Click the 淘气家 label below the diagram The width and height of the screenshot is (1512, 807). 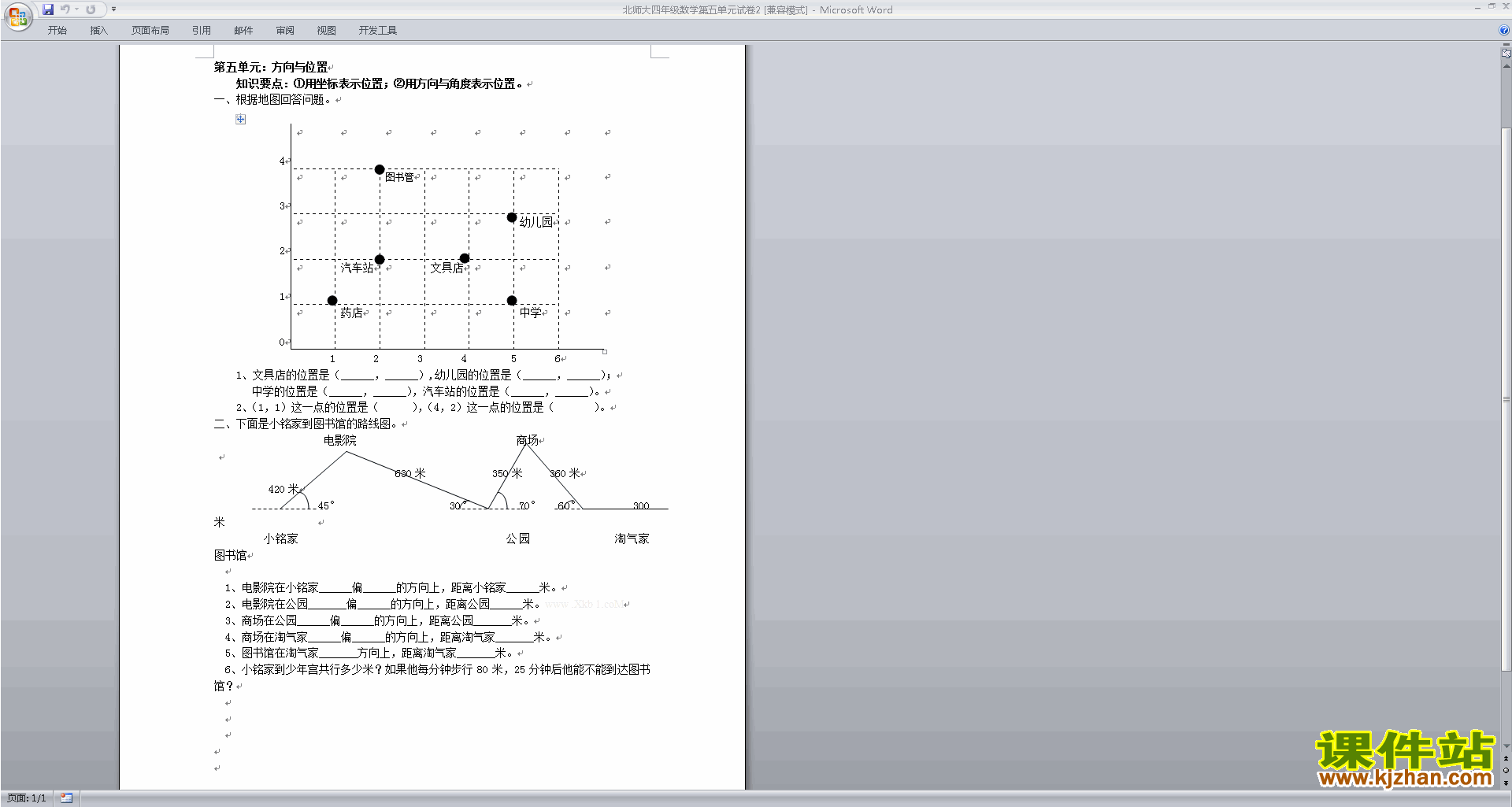coord(632,539)
